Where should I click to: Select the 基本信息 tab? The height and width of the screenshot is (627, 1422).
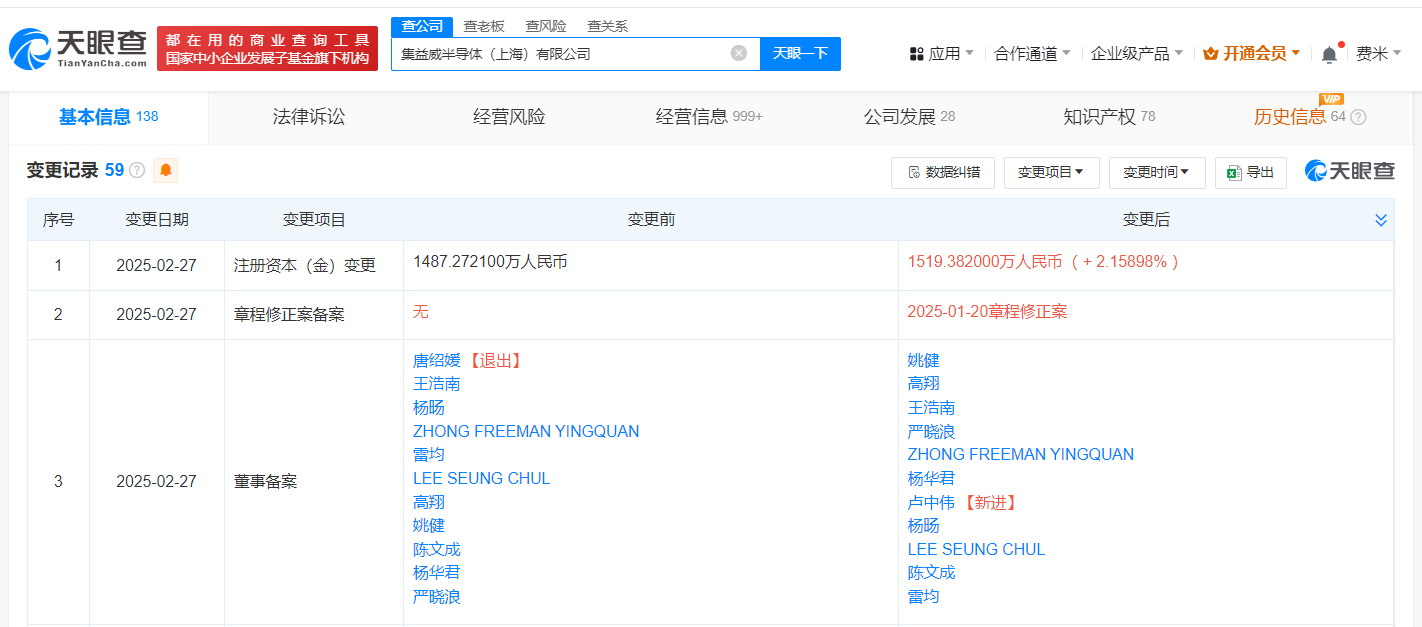click(x=108, y=117)
